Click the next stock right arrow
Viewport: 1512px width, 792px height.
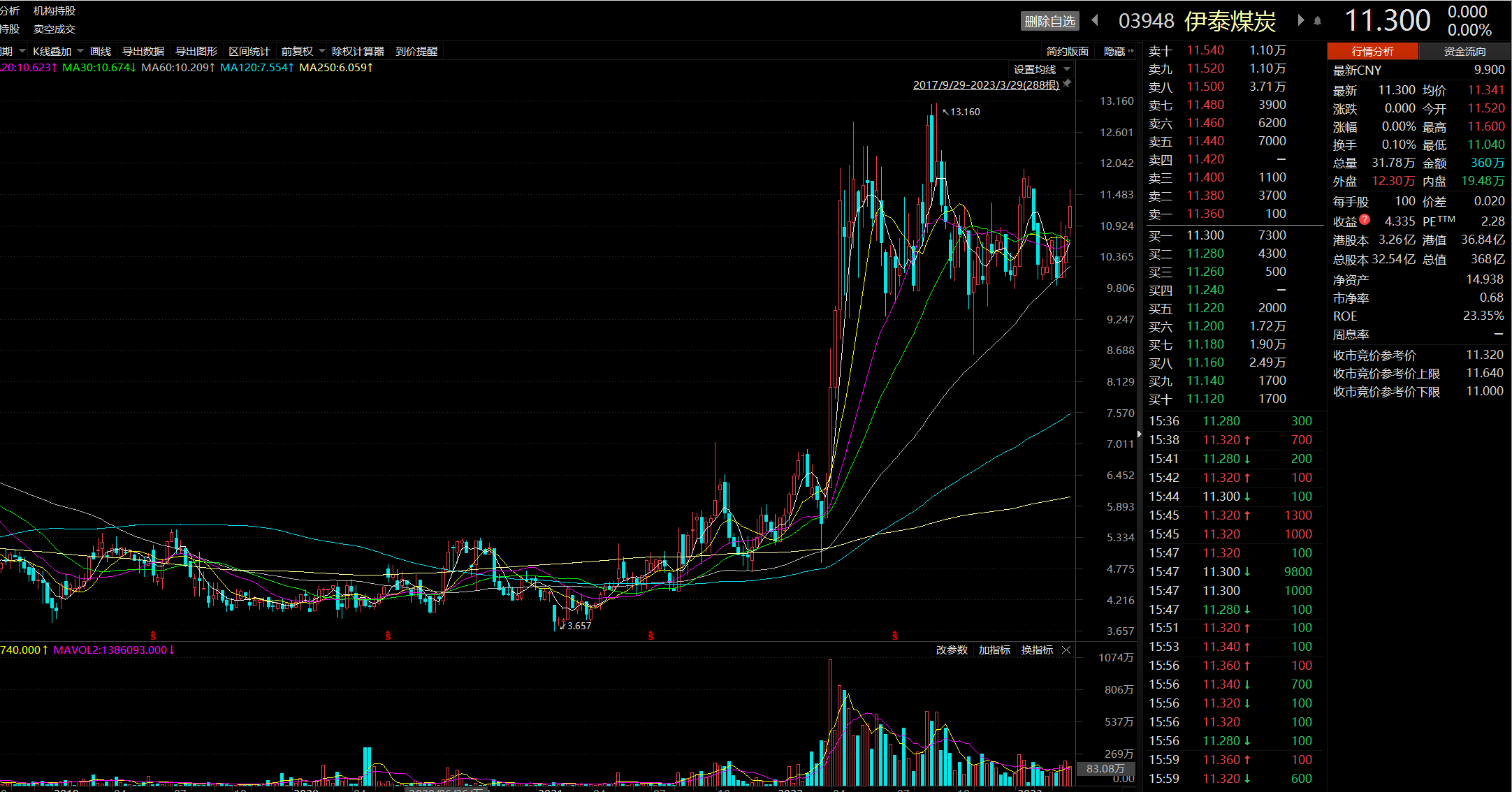(x=1300, y=20)
